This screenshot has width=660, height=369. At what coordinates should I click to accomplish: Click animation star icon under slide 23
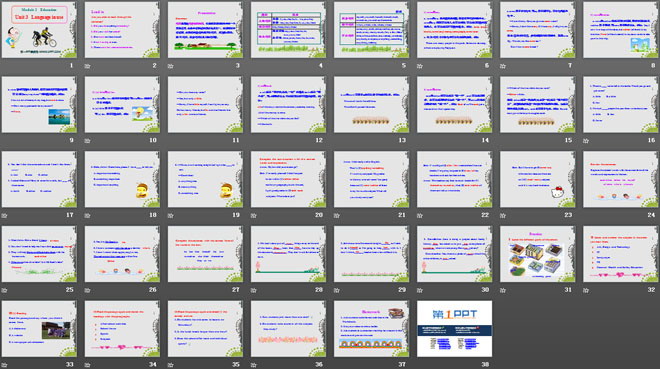pyautogui.click(x=503, y=215)
